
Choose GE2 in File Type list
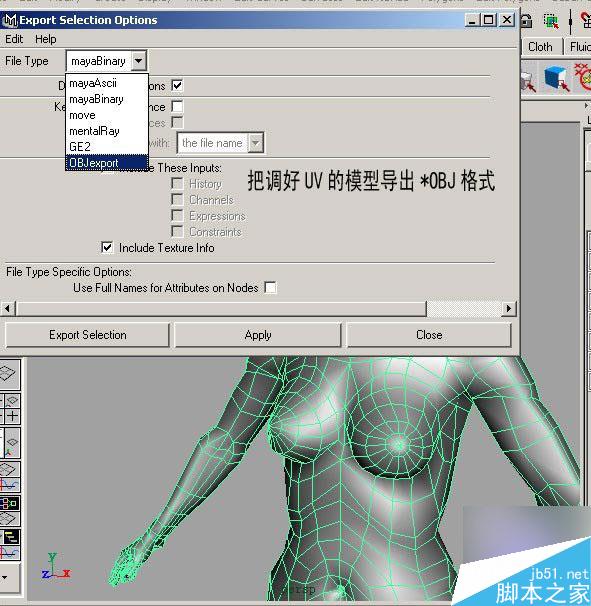pos(107,147)
